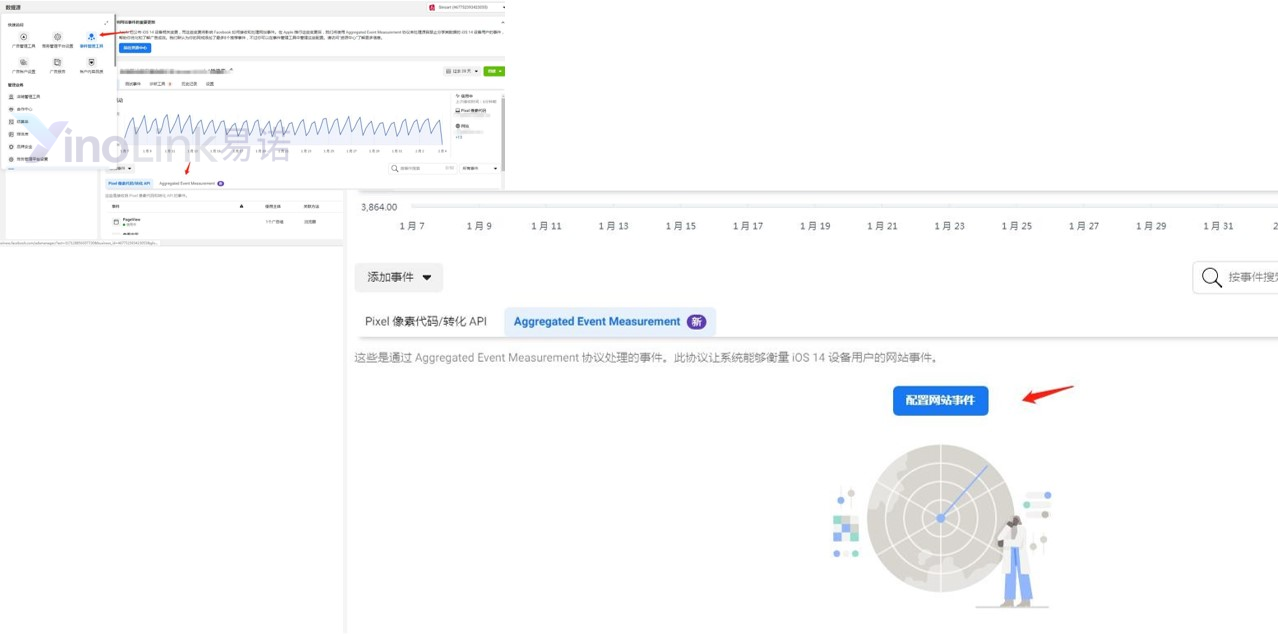Click the purple 新 badge

696,321
